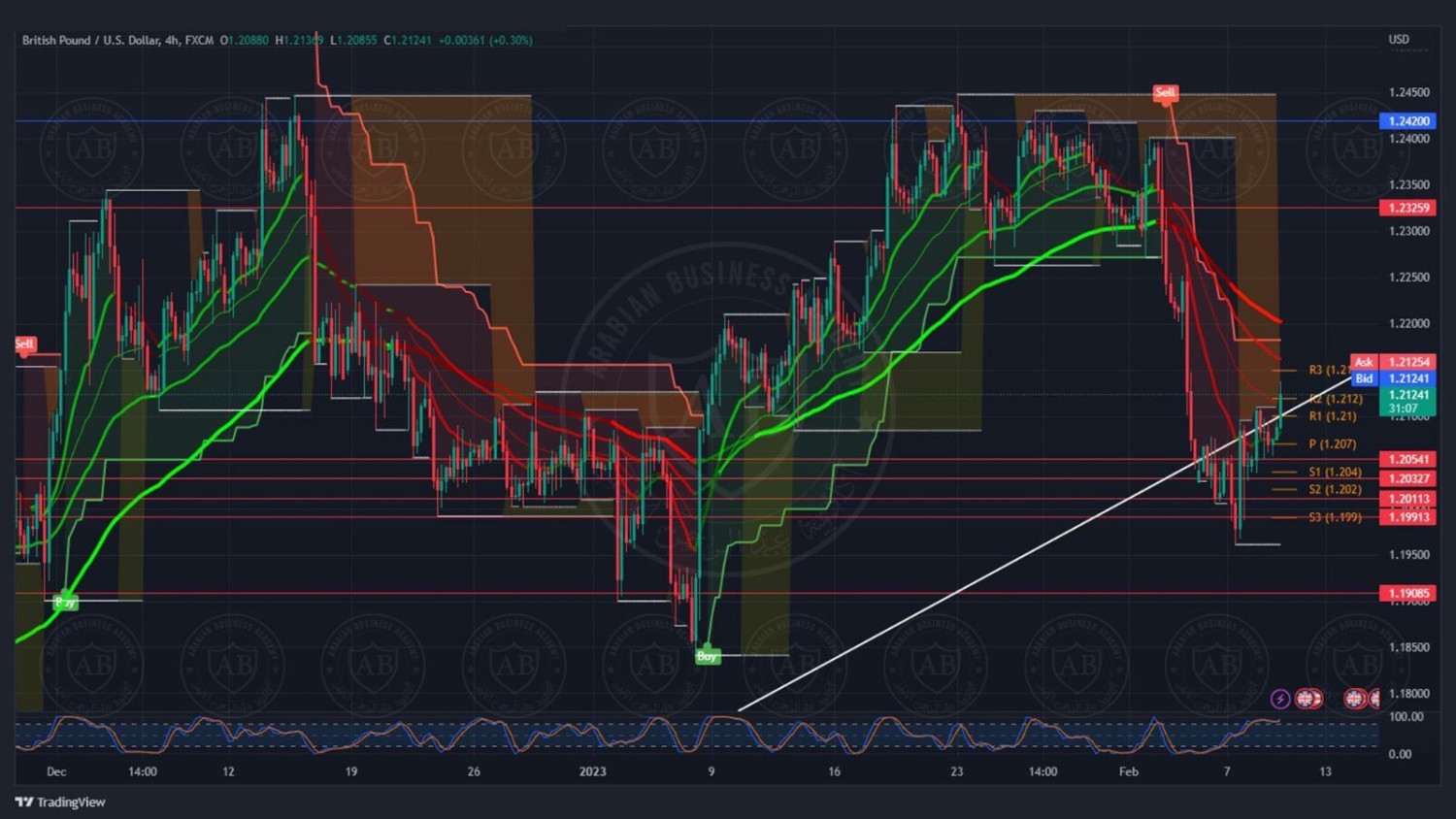Image resolution: width=1456 pixels, height=819 pixels.
Task: Select the Sell signal above the February drop
Action: tap(1165, 93)
